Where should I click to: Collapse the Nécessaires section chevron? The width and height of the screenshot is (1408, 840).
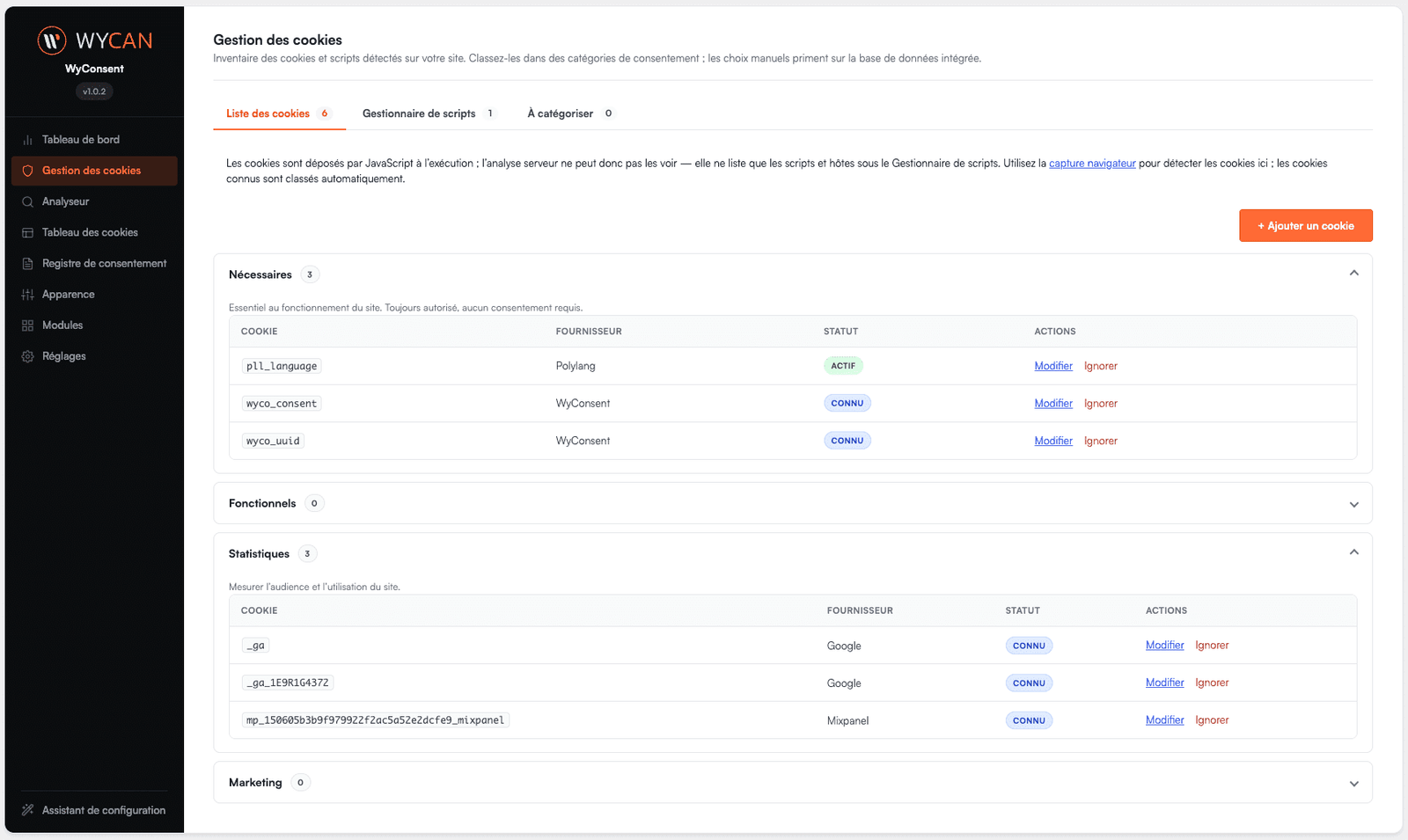click(x=1353, y=274)
